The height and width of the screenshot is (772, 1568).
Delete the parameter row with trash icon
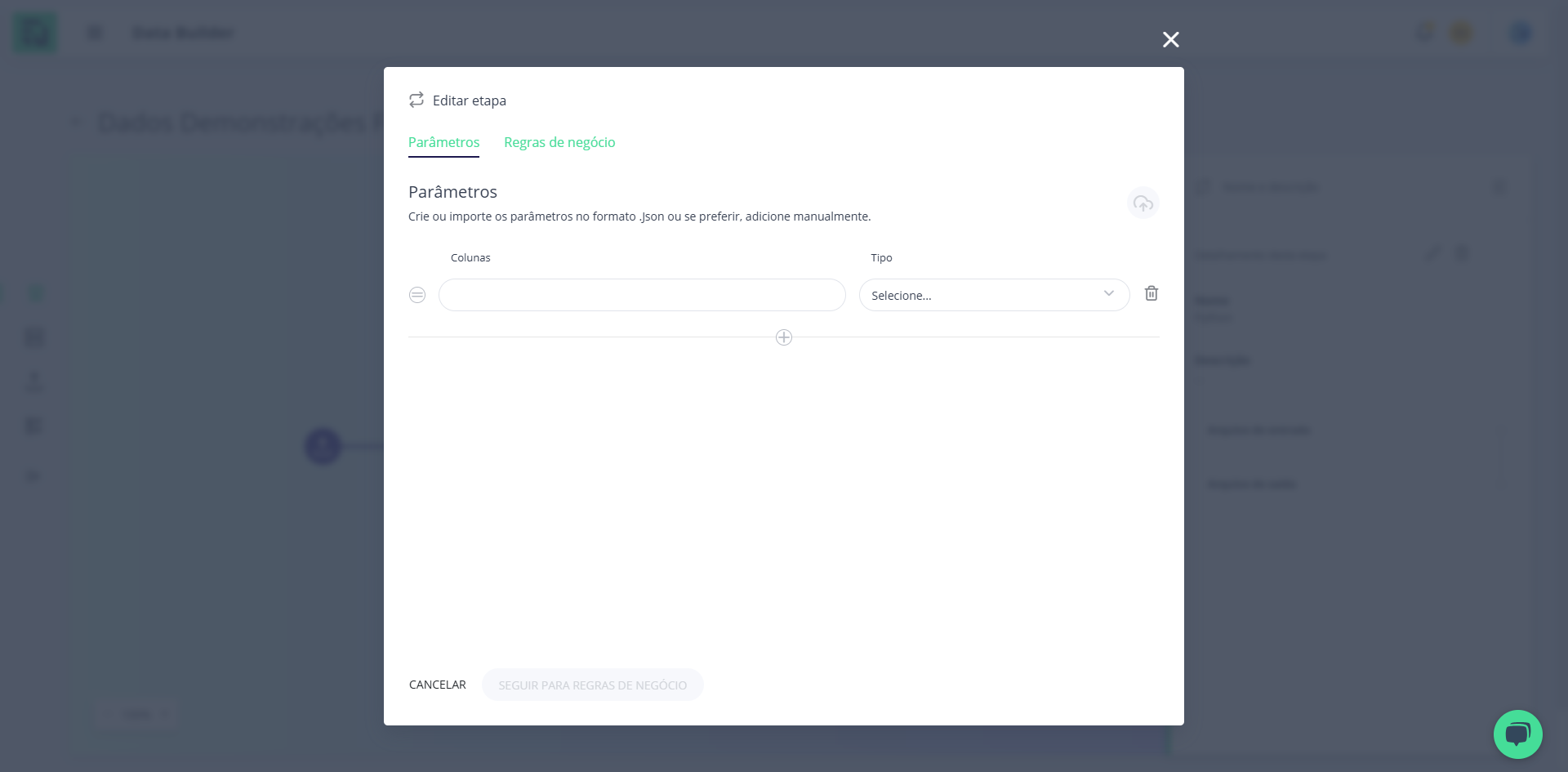coord(1151,293)
